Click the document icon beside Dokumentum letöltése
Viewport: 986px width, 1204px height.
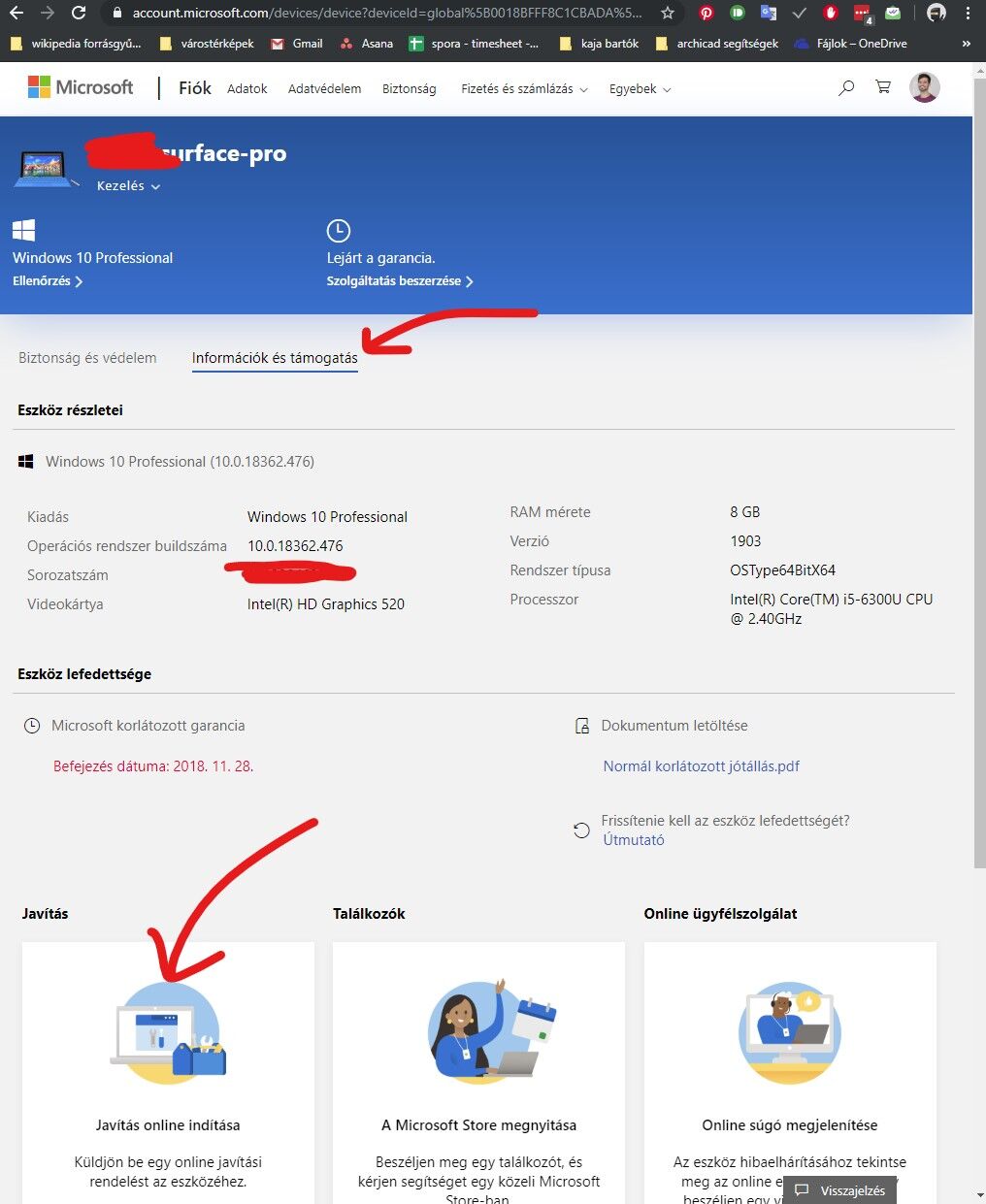point(582,726)
